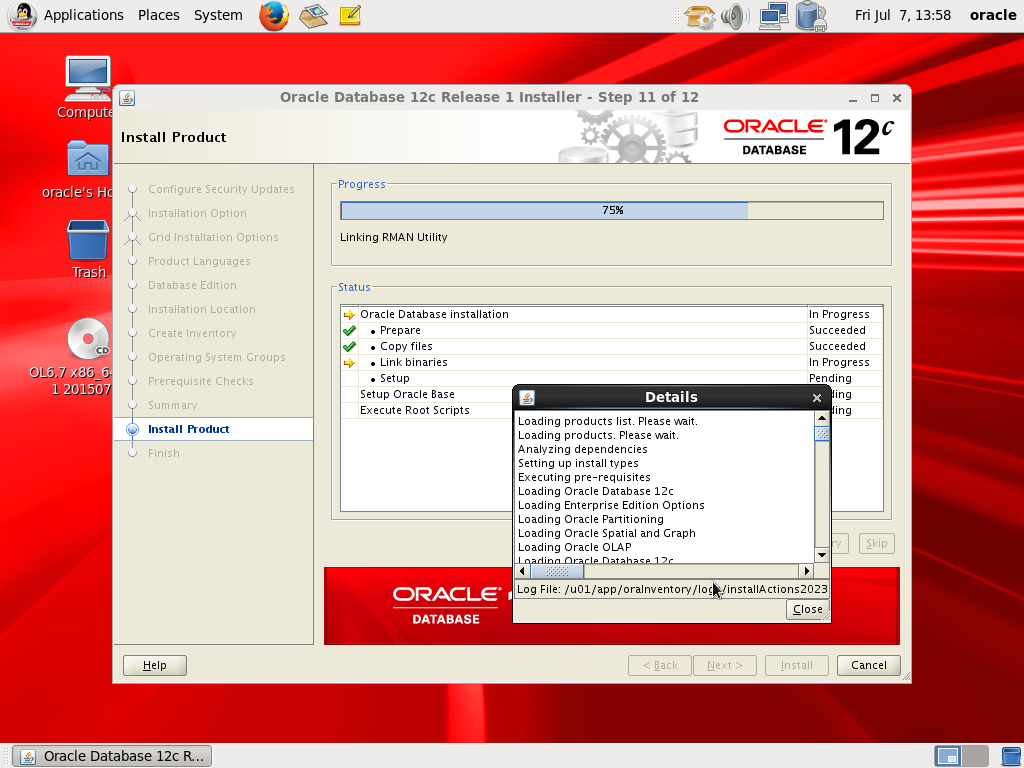Click the Log File path field in Details
Screen dimensions: 1024x768
(x=672, y=589)
